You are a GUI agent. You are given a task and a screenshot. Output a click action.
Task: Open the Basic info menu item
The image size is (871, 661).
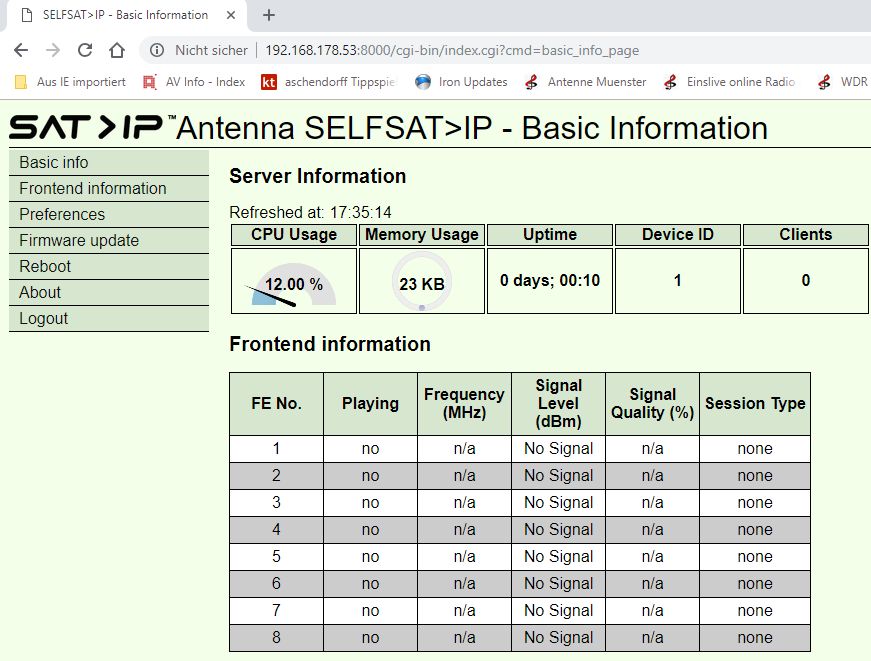coord(54,162)
